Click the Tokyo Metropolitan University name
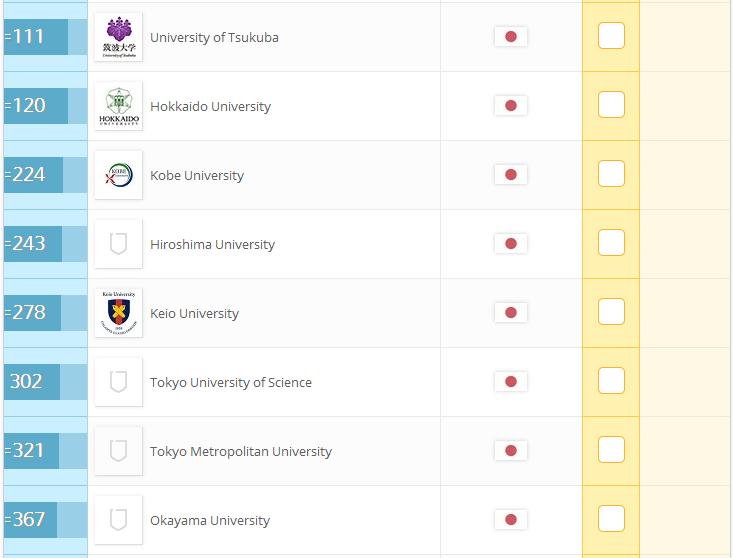 (x=241, y=451)
